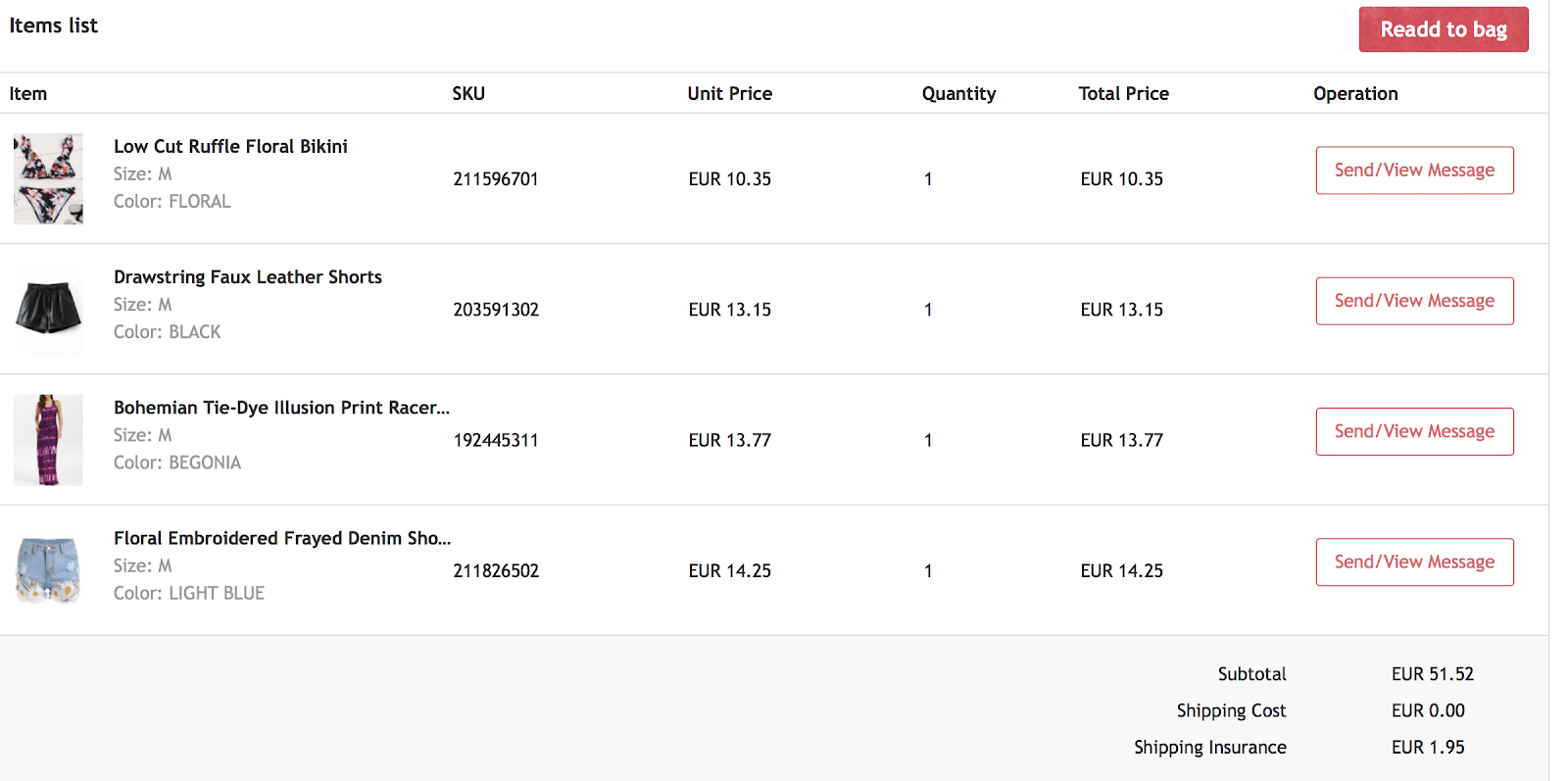Click SKU number 211596701
This screenshot has width=1568, height=781.
496,179
